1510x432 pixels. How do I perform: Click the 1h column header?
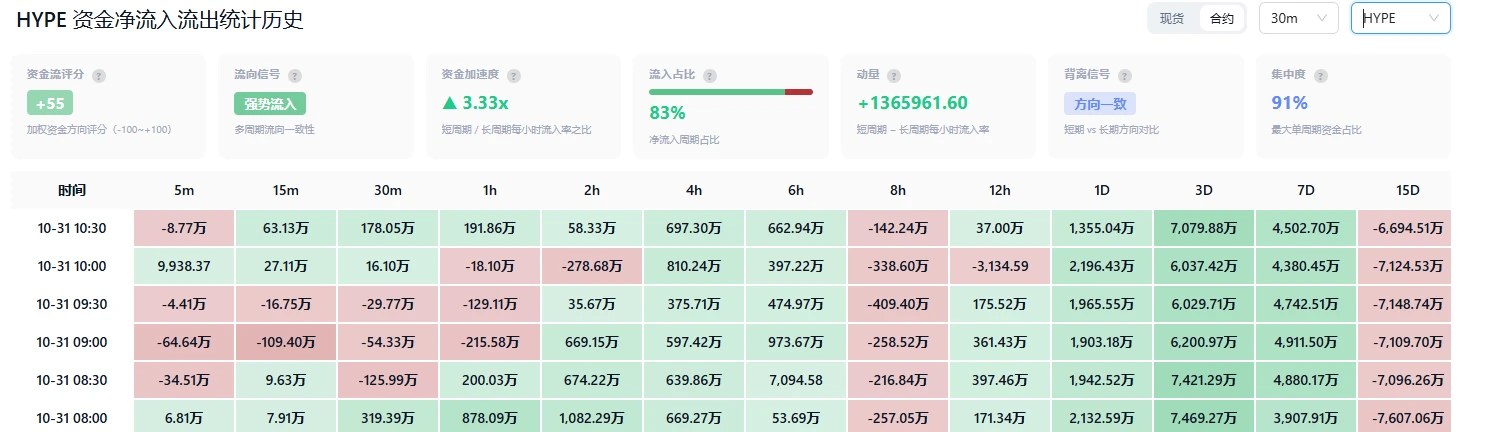[x=490, y=190]
